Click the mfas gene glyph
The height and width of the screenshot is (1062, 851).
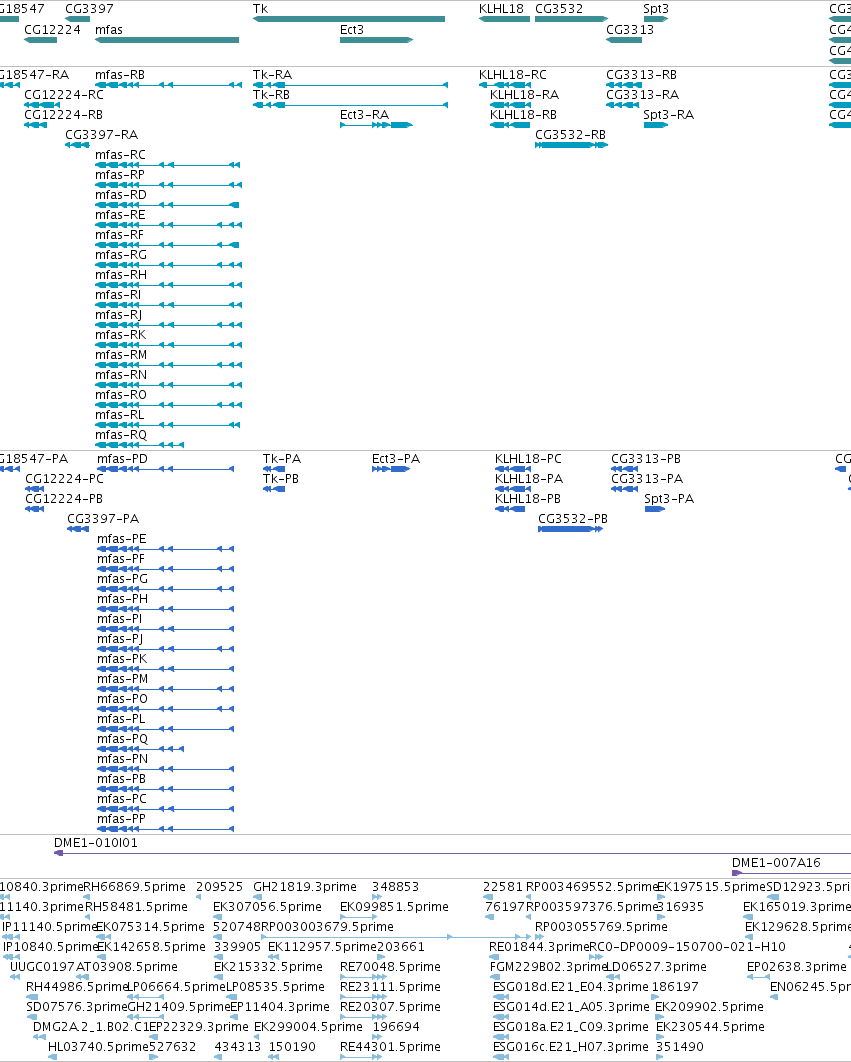point(167,40)
